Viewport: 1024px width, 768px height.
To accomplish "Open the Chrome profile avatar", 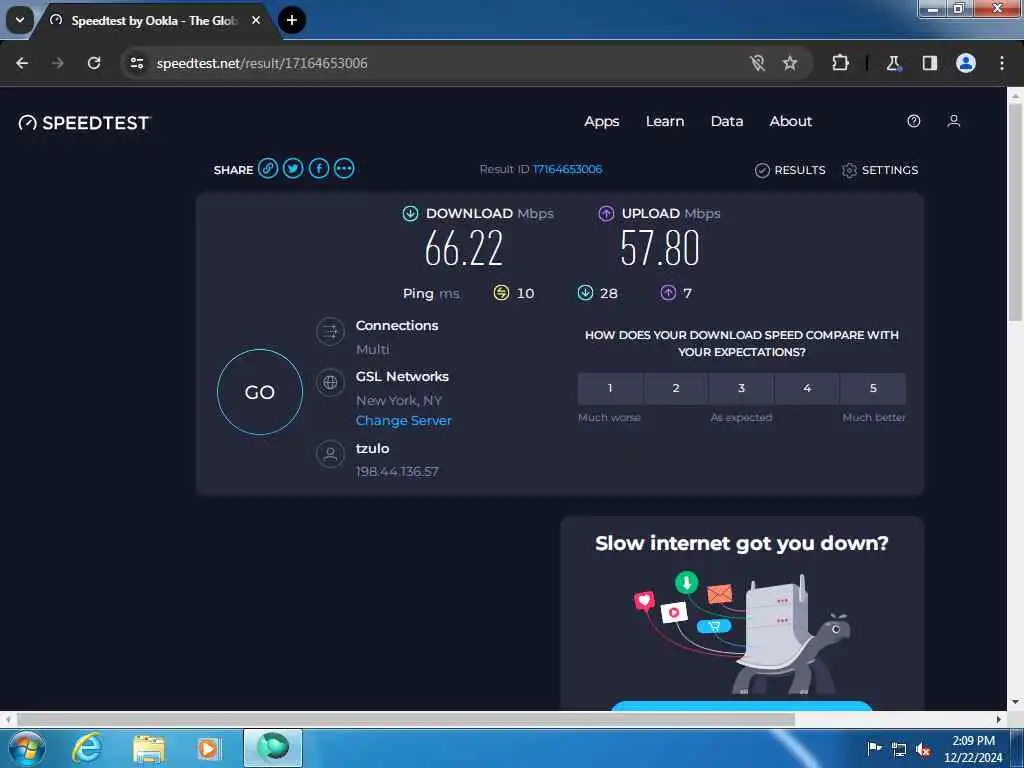I will tap(966, 63).
